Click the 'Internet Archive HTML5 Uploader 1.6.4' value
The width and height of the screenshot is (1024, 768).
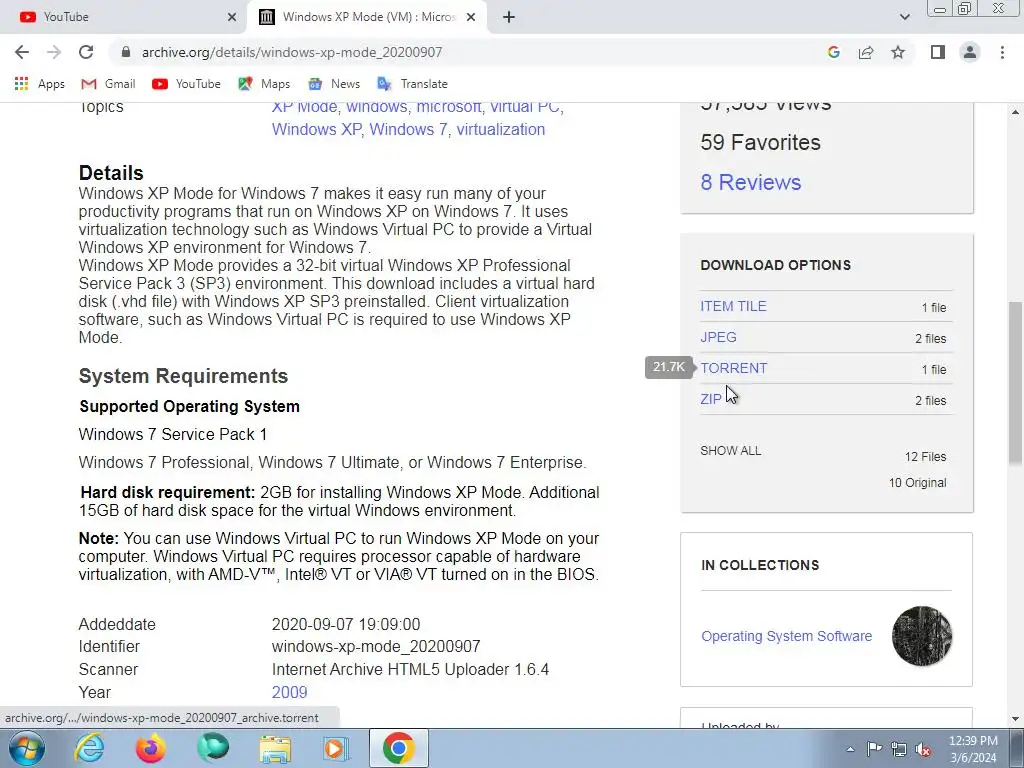(410, 669)
